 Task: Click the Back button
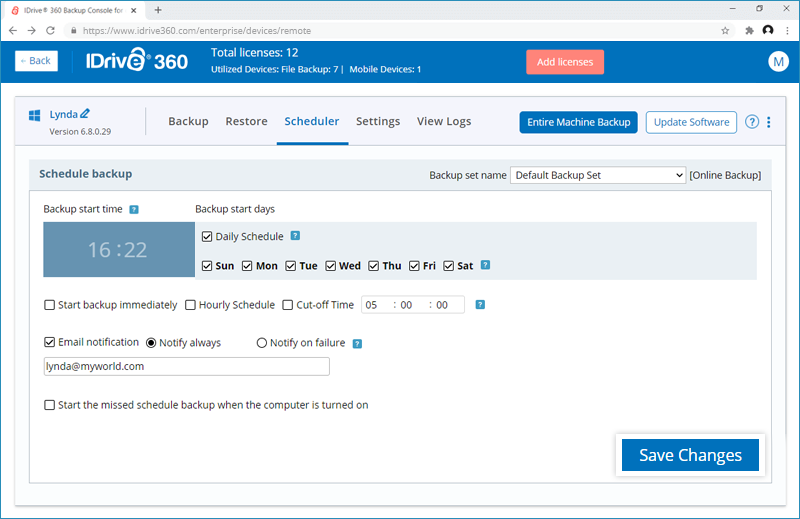click(36, 61)
